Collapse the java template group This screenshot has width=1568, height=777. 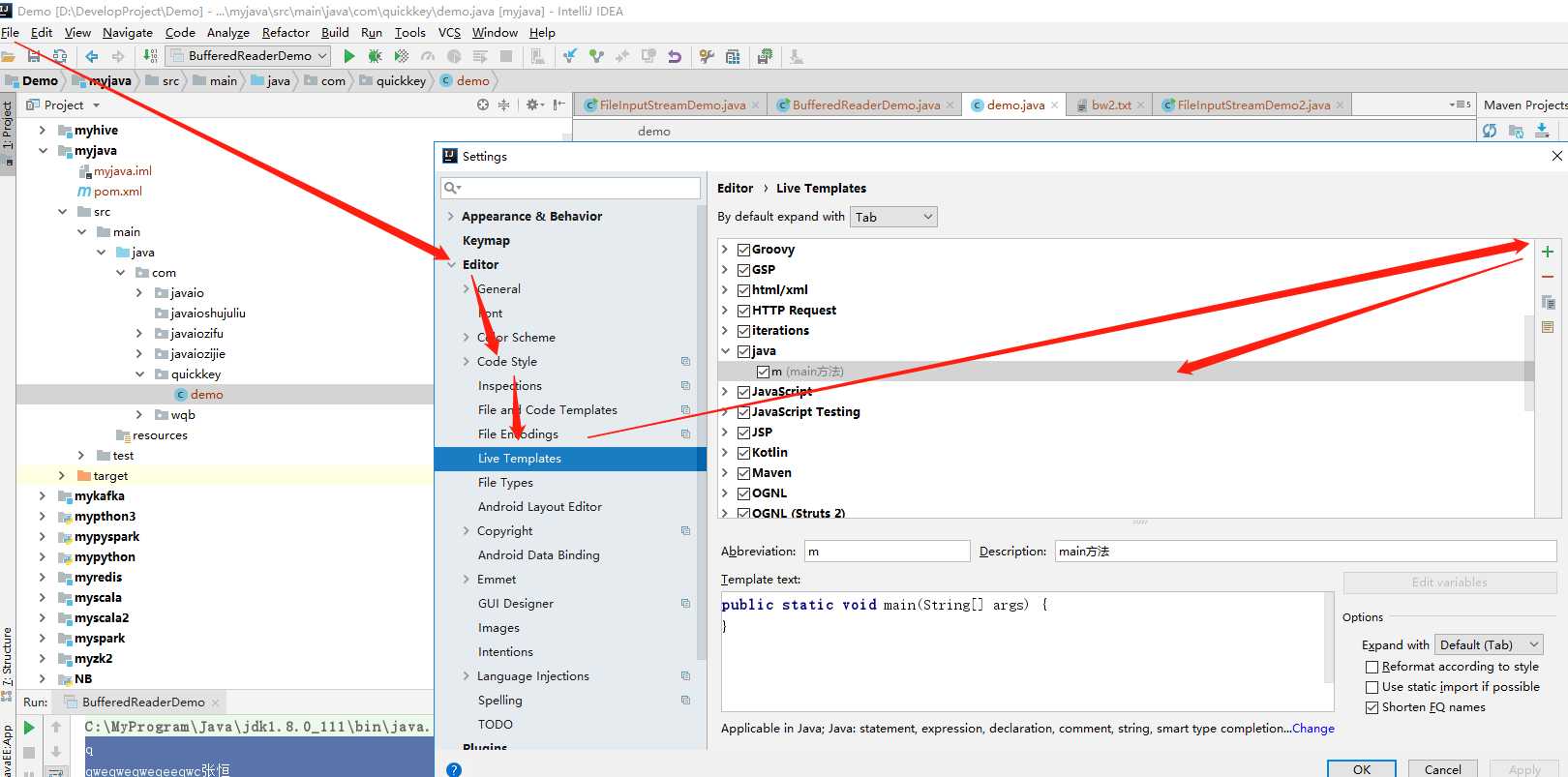[725, 351]
